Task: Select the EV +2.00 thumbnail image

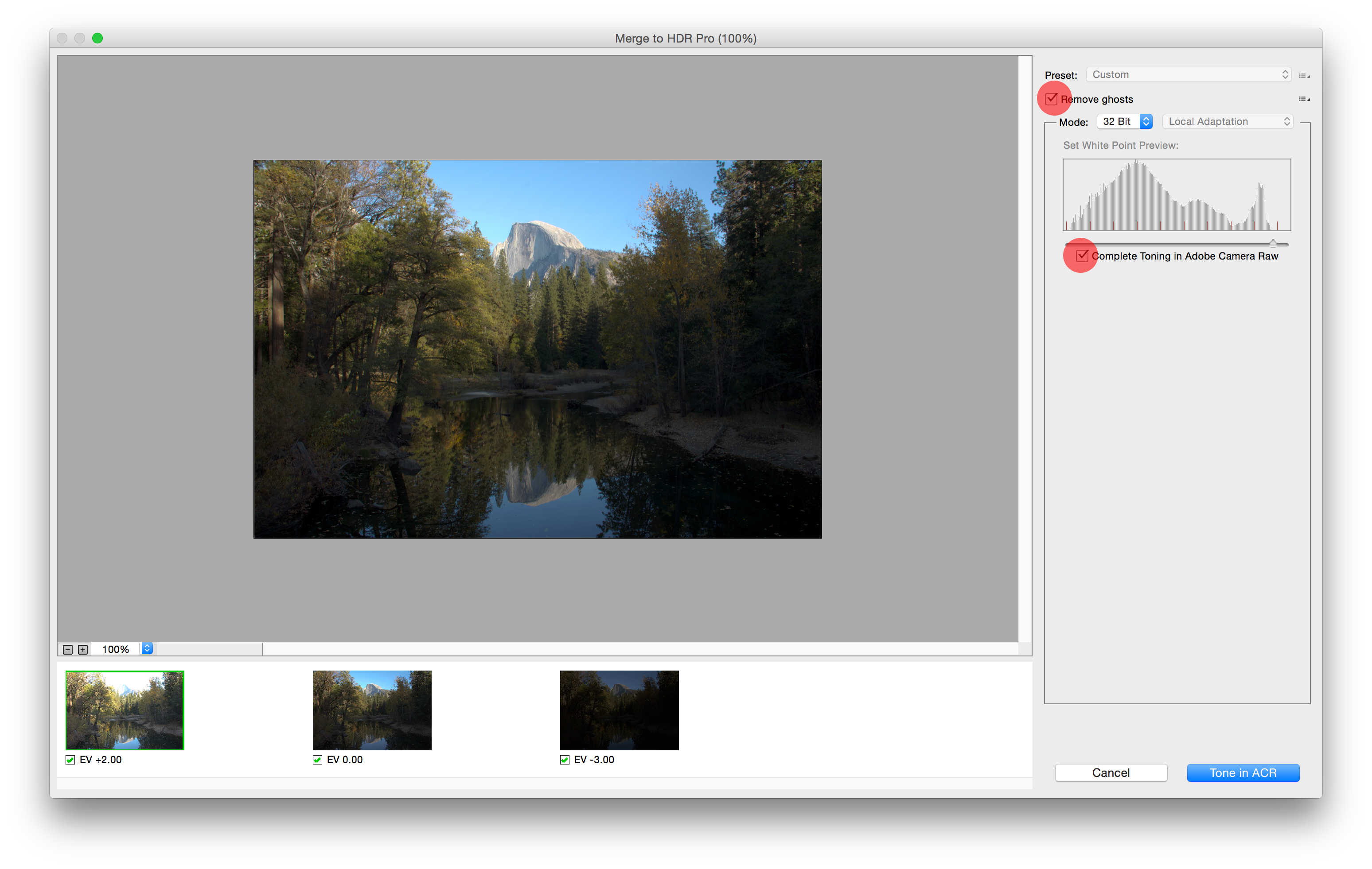Action: coord(125,710)
